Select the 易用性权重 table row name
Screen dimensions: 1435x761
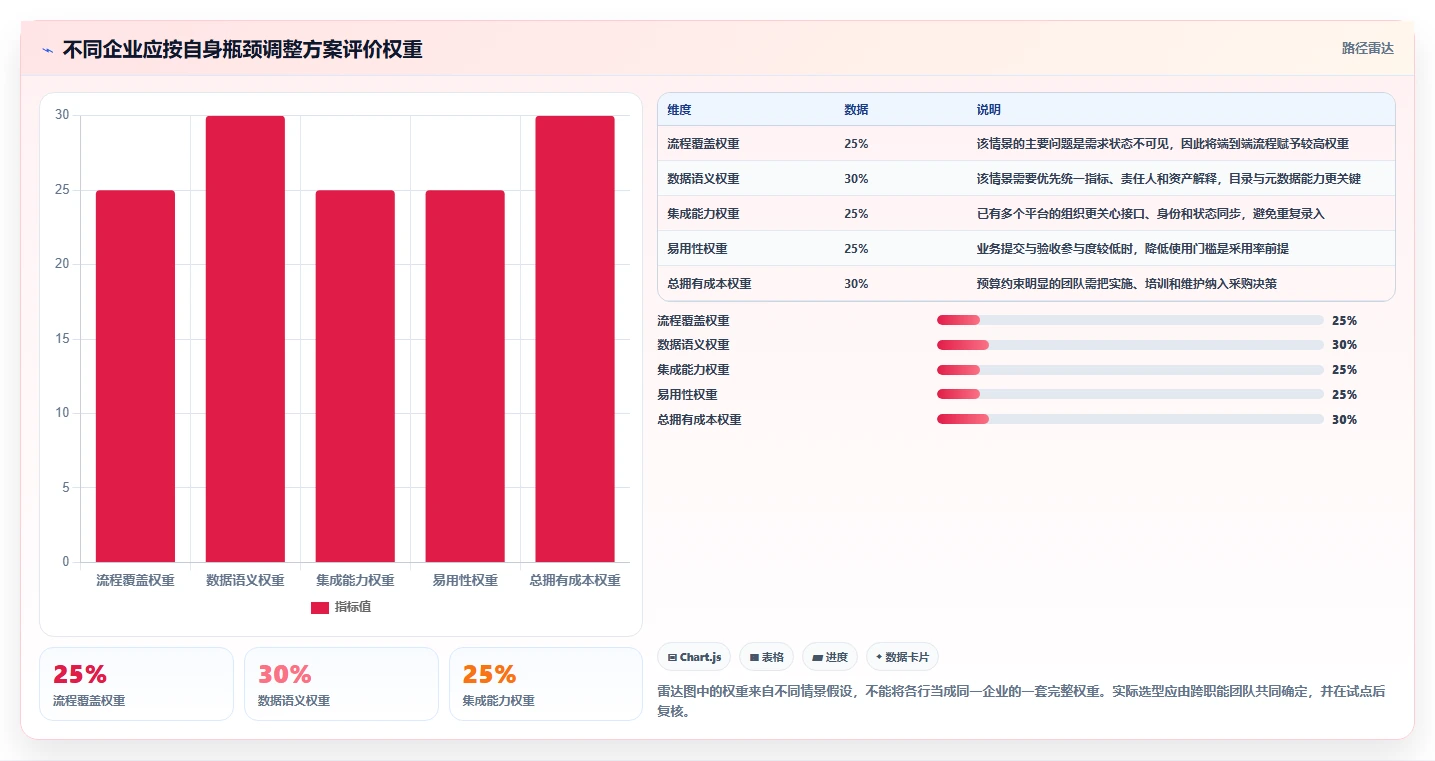coord(697,249)
